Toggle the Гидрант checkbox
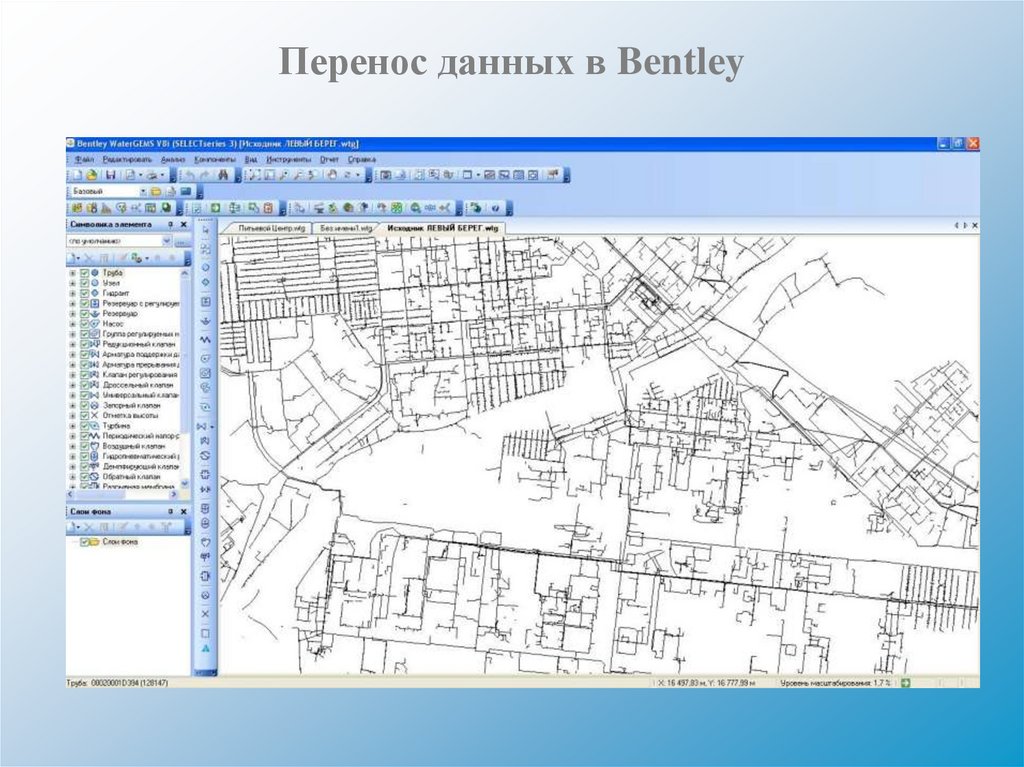Screen dimensions: 1024x767 tap(84, 293)
